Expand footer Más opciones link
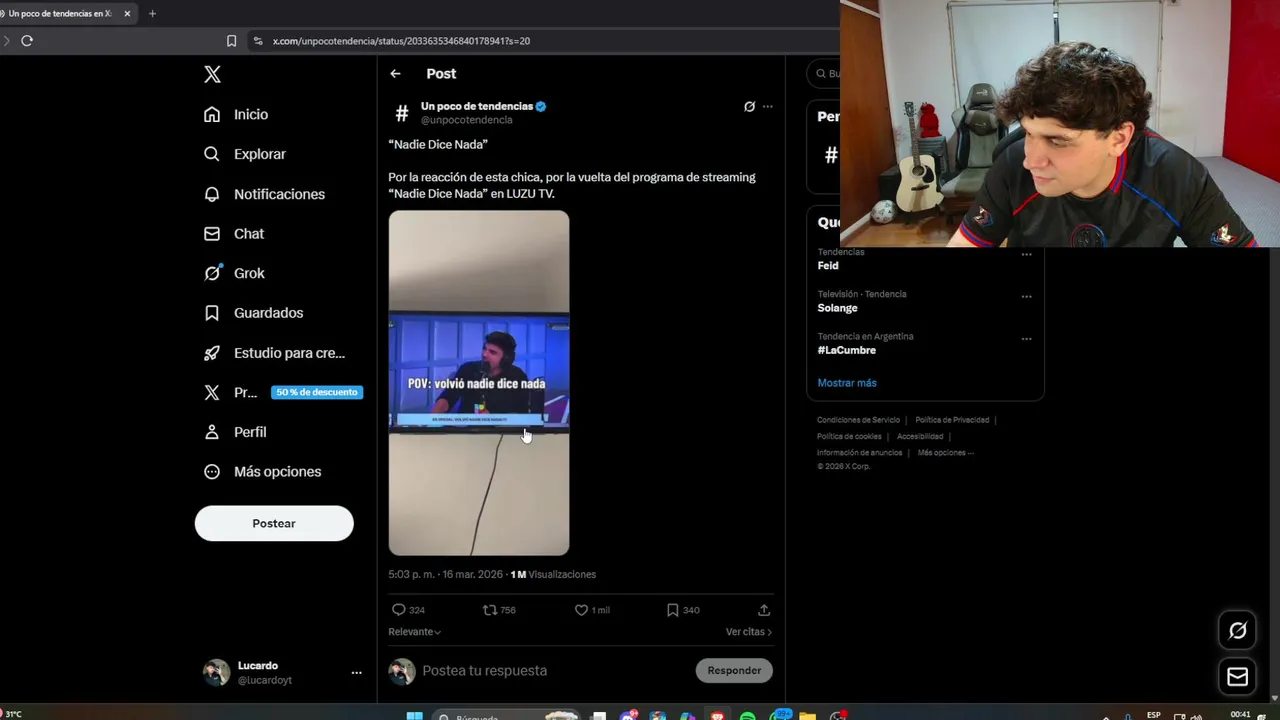 (945, 452)
